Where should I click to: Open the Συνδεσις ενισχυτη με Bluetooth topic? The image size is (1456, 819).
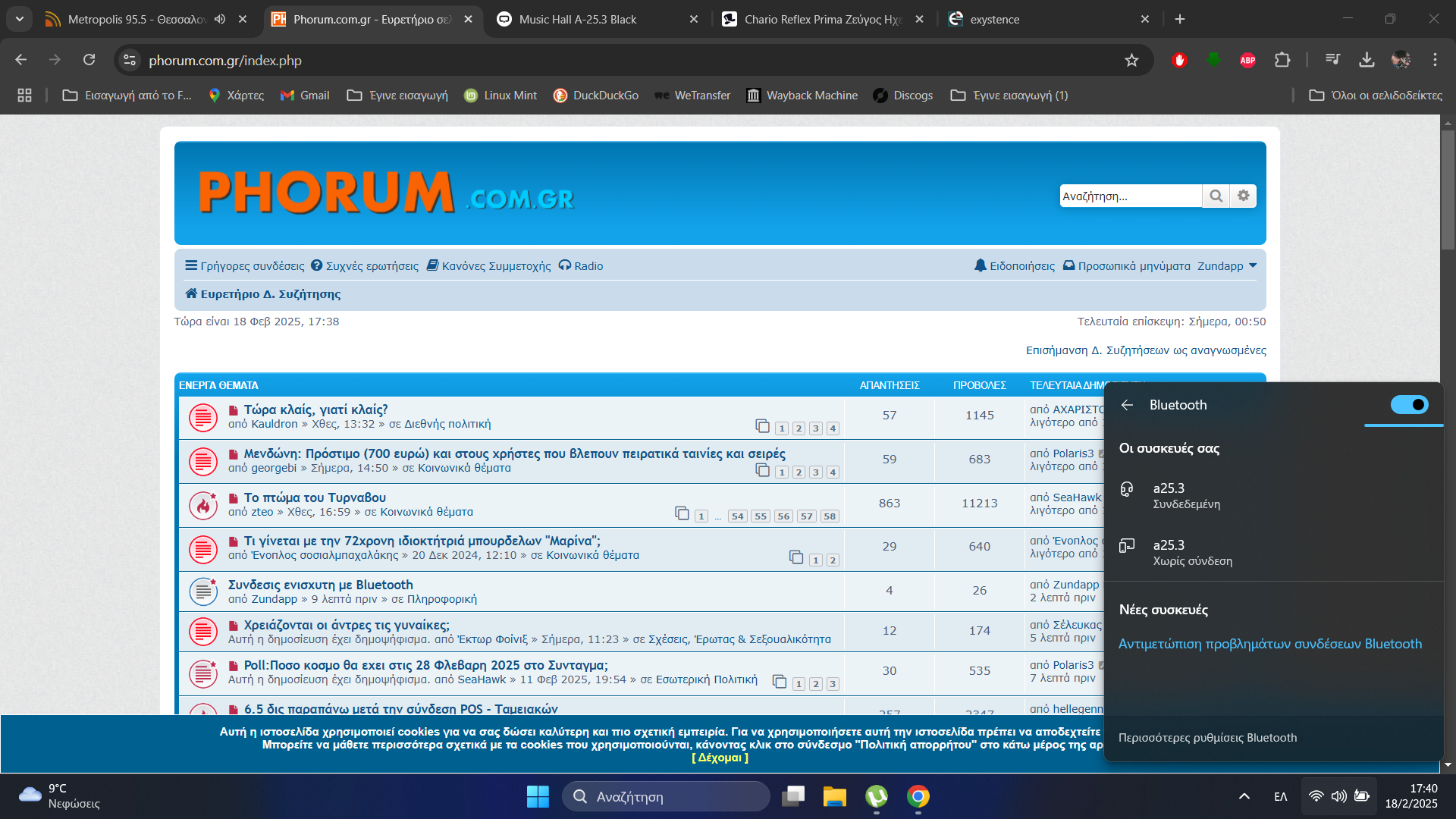point(320,585)
